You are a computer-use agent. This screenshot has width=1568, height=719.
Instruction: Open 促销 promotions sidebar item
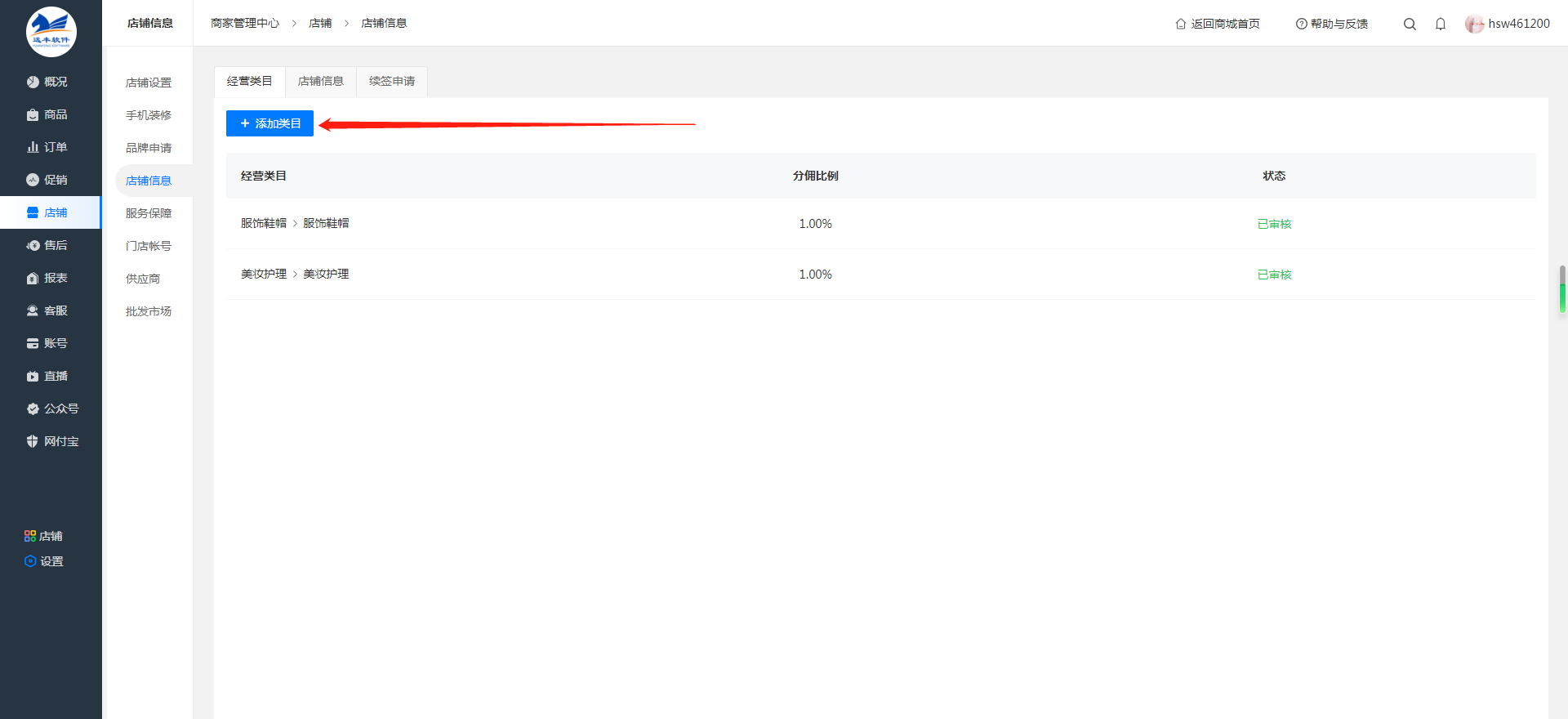(x=47, y=180)
